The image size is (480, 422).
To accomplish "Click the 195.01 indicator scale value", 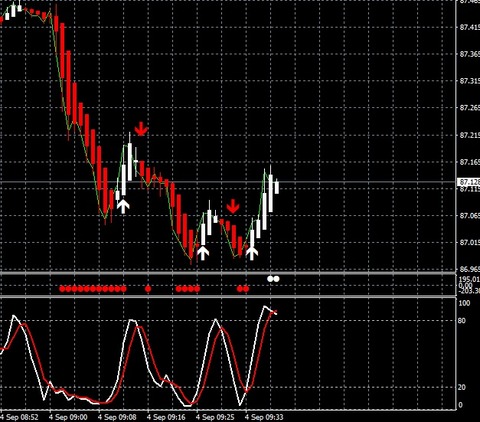I will [469, 279].
